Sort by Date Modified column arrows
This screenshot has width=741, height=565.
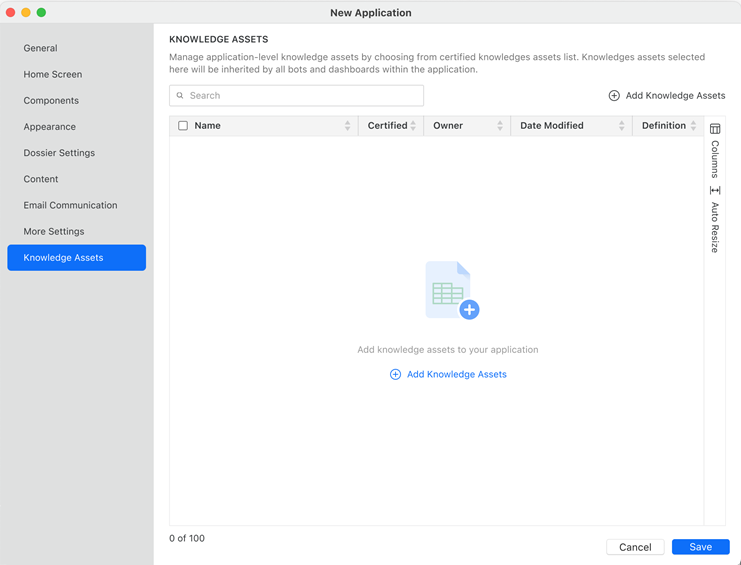click(x=621, y=126)
